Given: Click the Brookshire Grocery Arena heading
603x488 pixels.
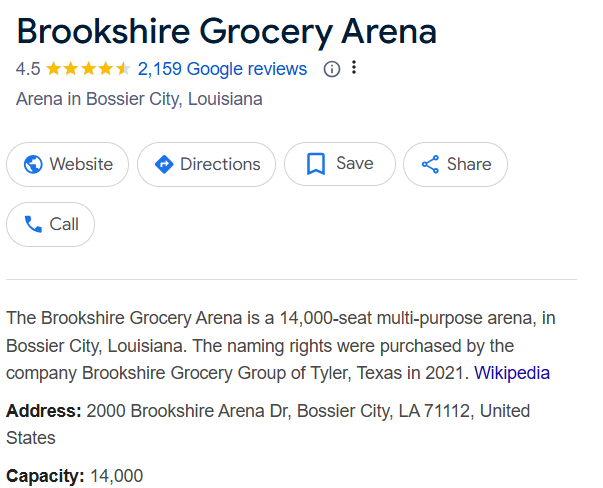Looking at the screenshot, I should coord(227,31).
